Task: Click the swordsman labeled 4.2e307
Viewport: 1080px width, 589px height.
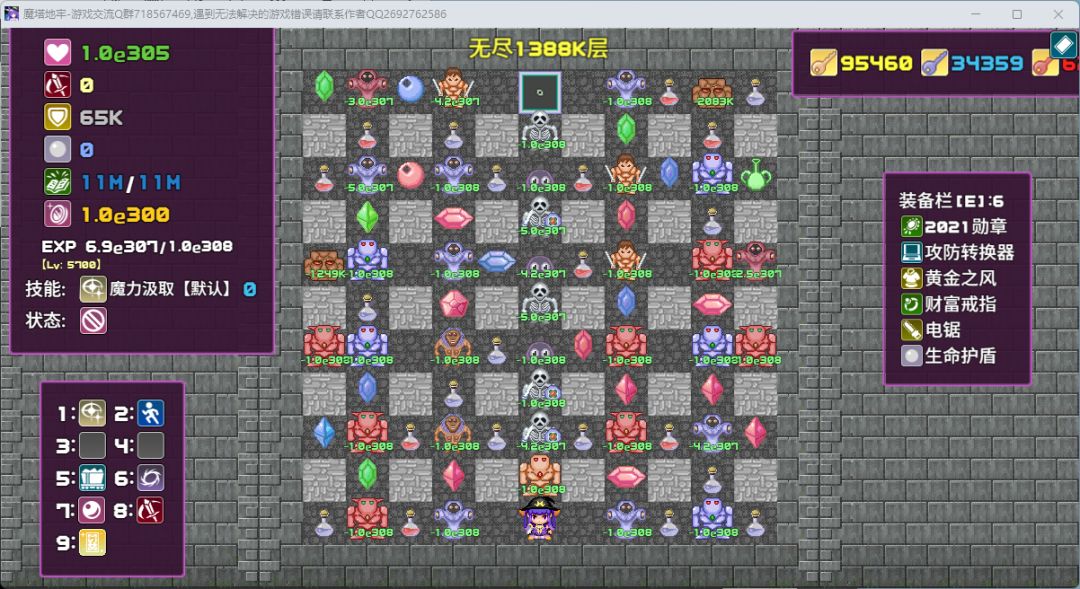Action: 453,87
